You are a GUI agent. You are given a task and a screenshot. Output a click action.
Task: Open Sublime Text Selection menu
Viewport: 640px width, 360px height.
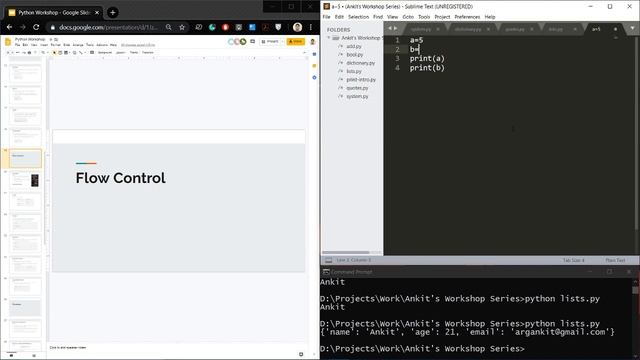pyautogui.click(x=358, y=17)
